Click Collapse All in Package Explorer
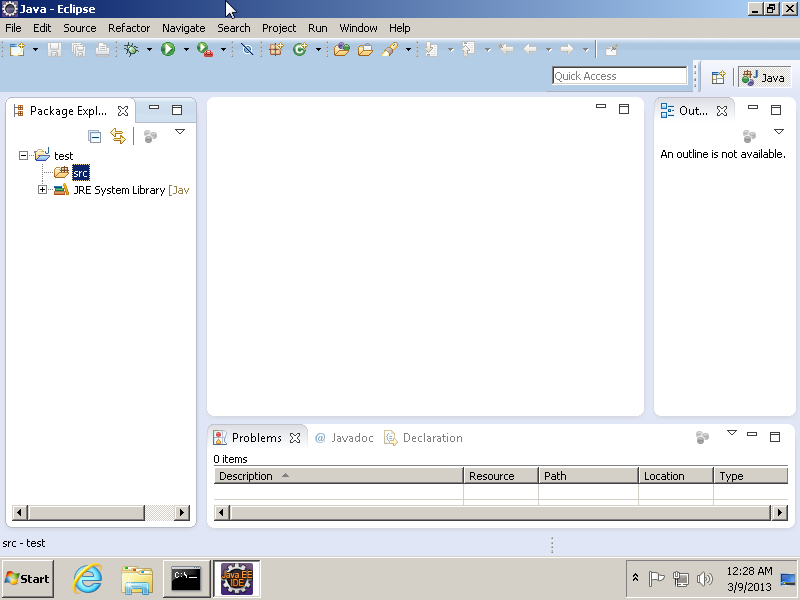The width and height of the screenshot is (800, 600). (94, 136)
